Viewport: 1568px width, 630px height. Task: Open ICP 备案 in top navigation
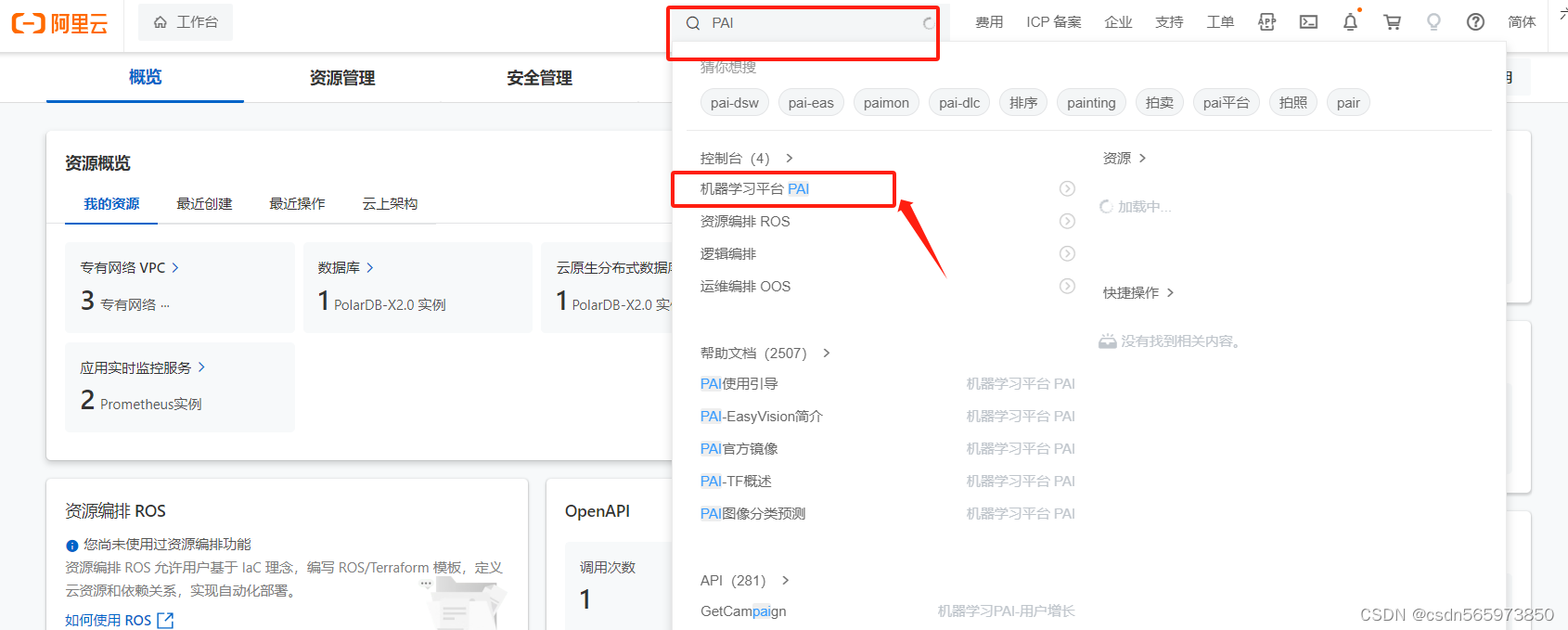click(1054, 22)
